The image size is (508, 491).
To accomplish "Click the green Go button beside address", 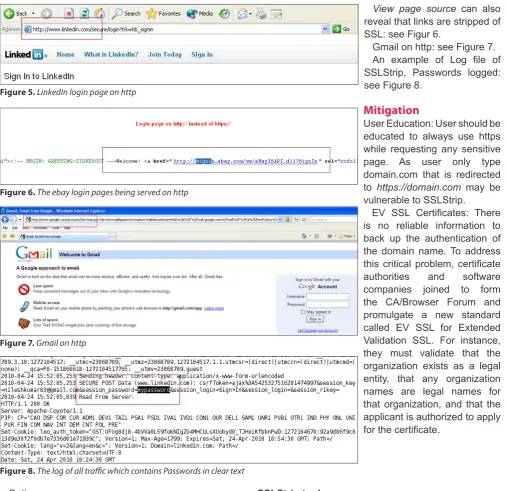I will click(341, 29).
